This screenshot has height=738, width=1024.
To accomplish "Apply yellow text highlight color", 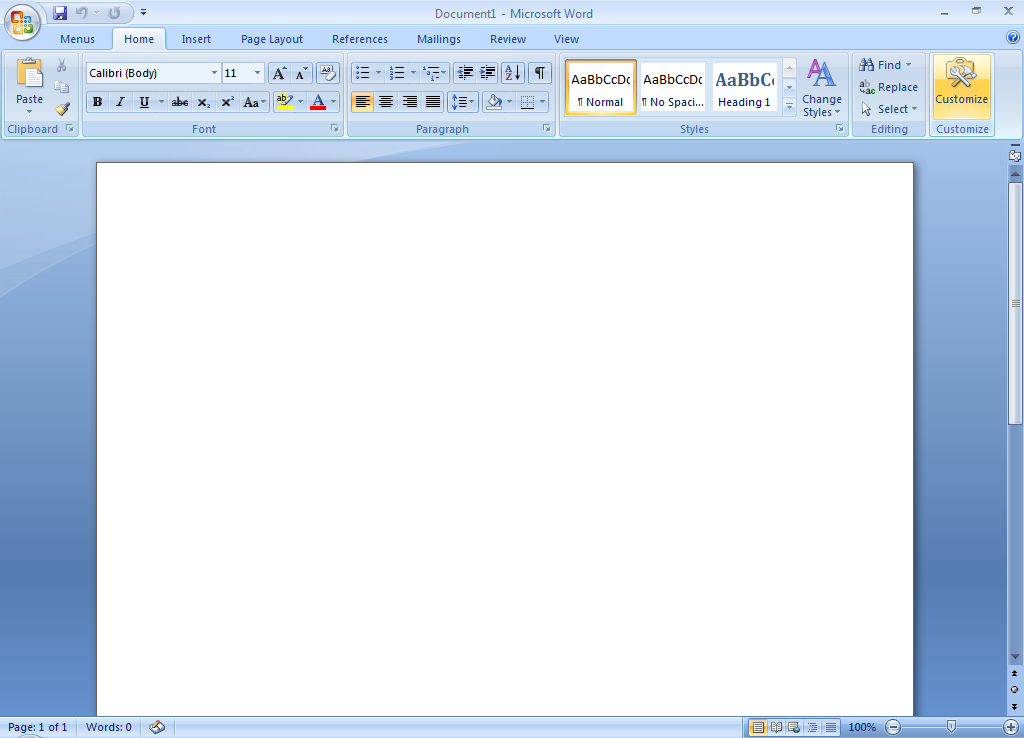I will [x=286, y=101].
